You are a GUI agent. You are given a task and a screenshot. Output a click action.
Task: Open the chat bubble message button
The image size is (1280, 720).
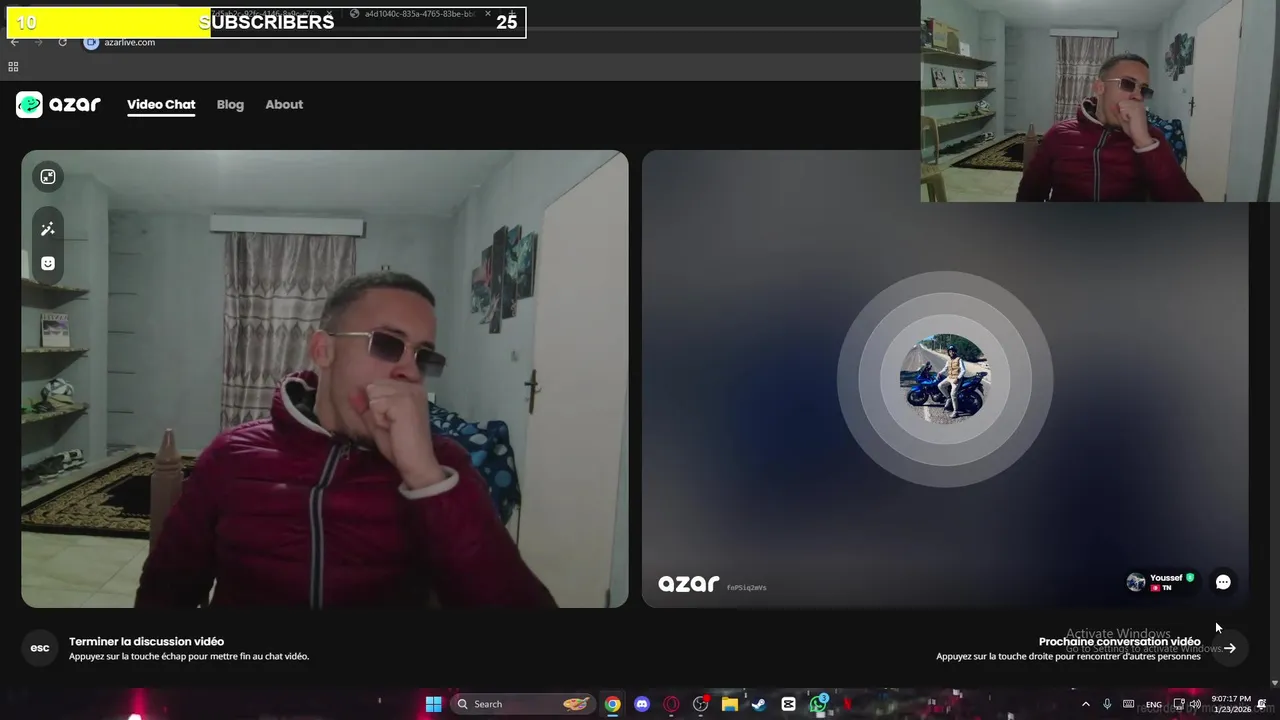tap(1223, 582)
